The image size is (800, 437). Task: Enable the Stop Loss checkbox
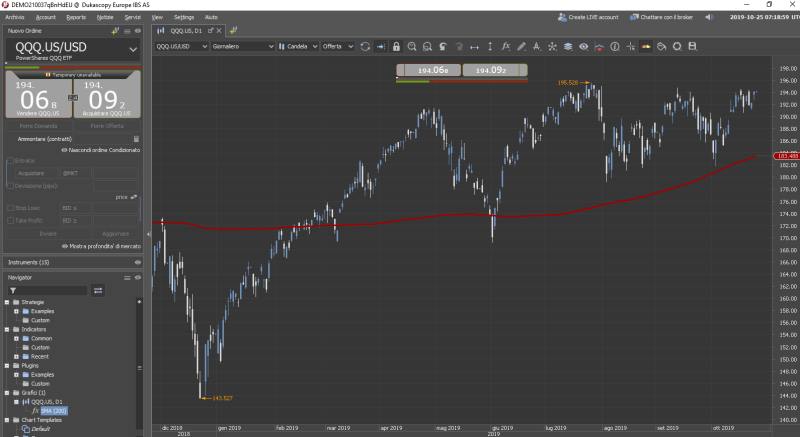click(10, 208)
